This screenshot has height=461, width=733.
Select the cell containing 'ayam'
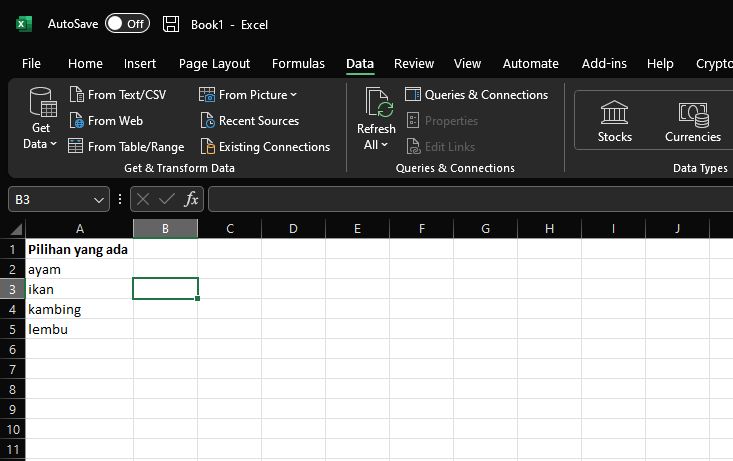pyautogui.click(x=79, y=269)
